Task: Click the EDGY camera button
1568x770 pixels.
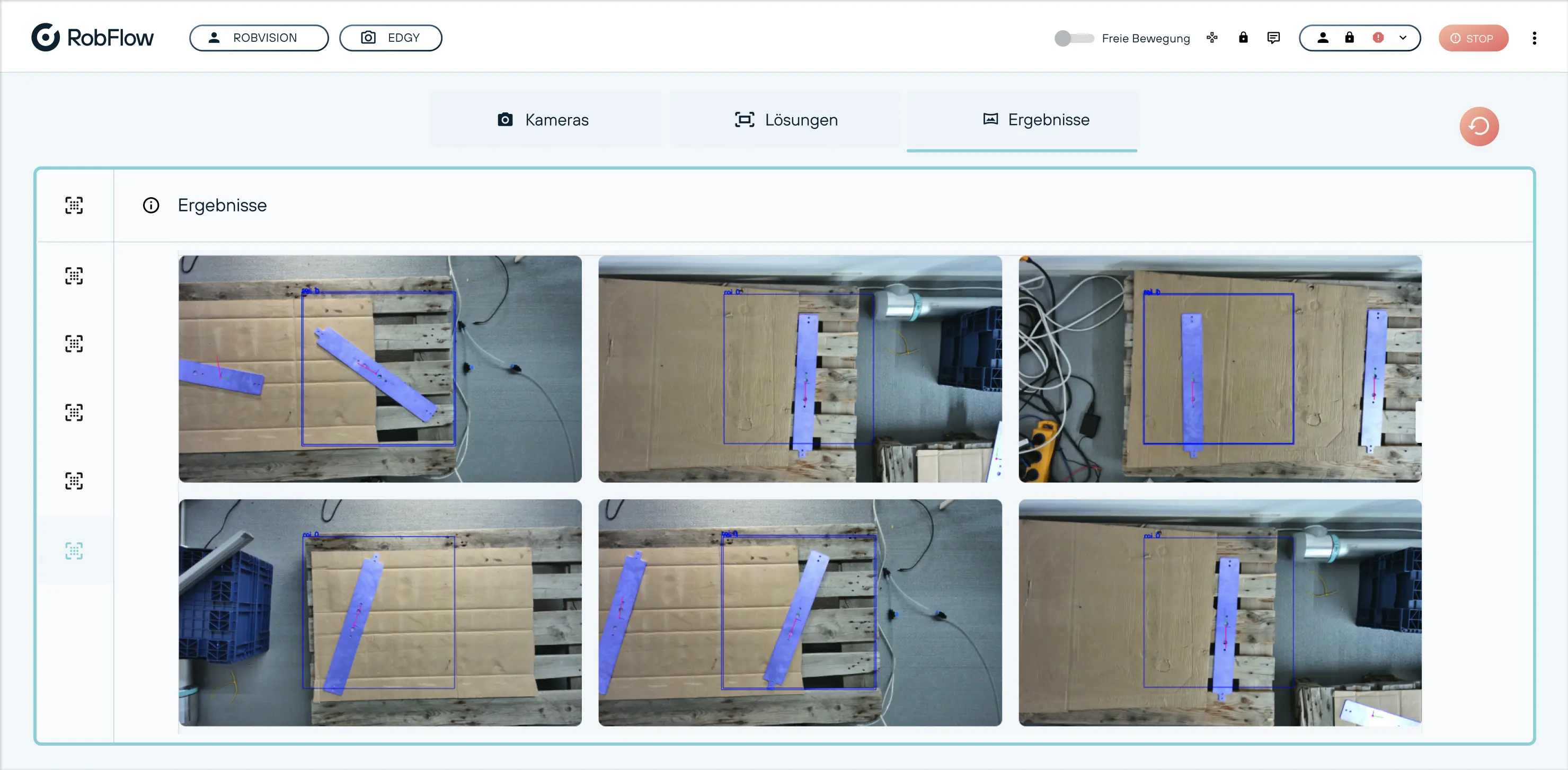Action: pos(390,38)
